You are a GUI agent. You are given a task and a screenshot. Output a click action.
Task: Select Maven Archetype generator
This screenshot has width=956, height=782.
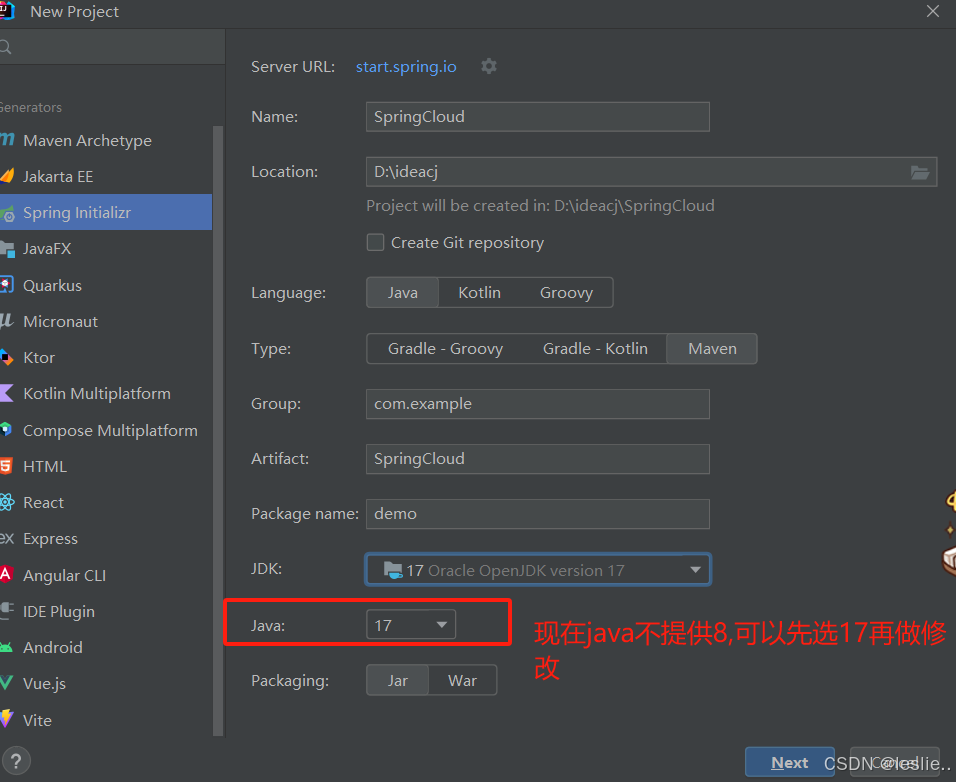click(x=106, y=140)
